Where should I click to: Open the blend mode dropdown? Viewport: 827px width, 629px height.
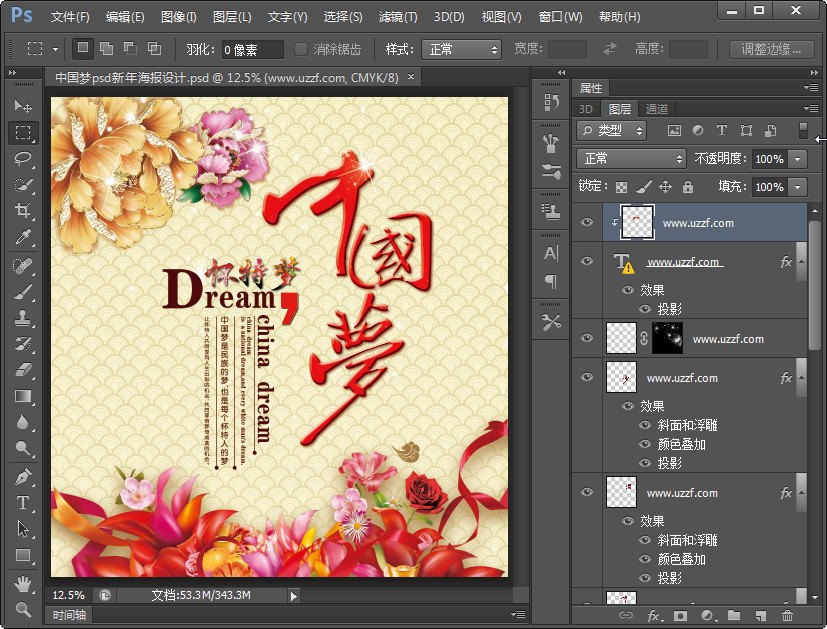click(x=630, y=159)
